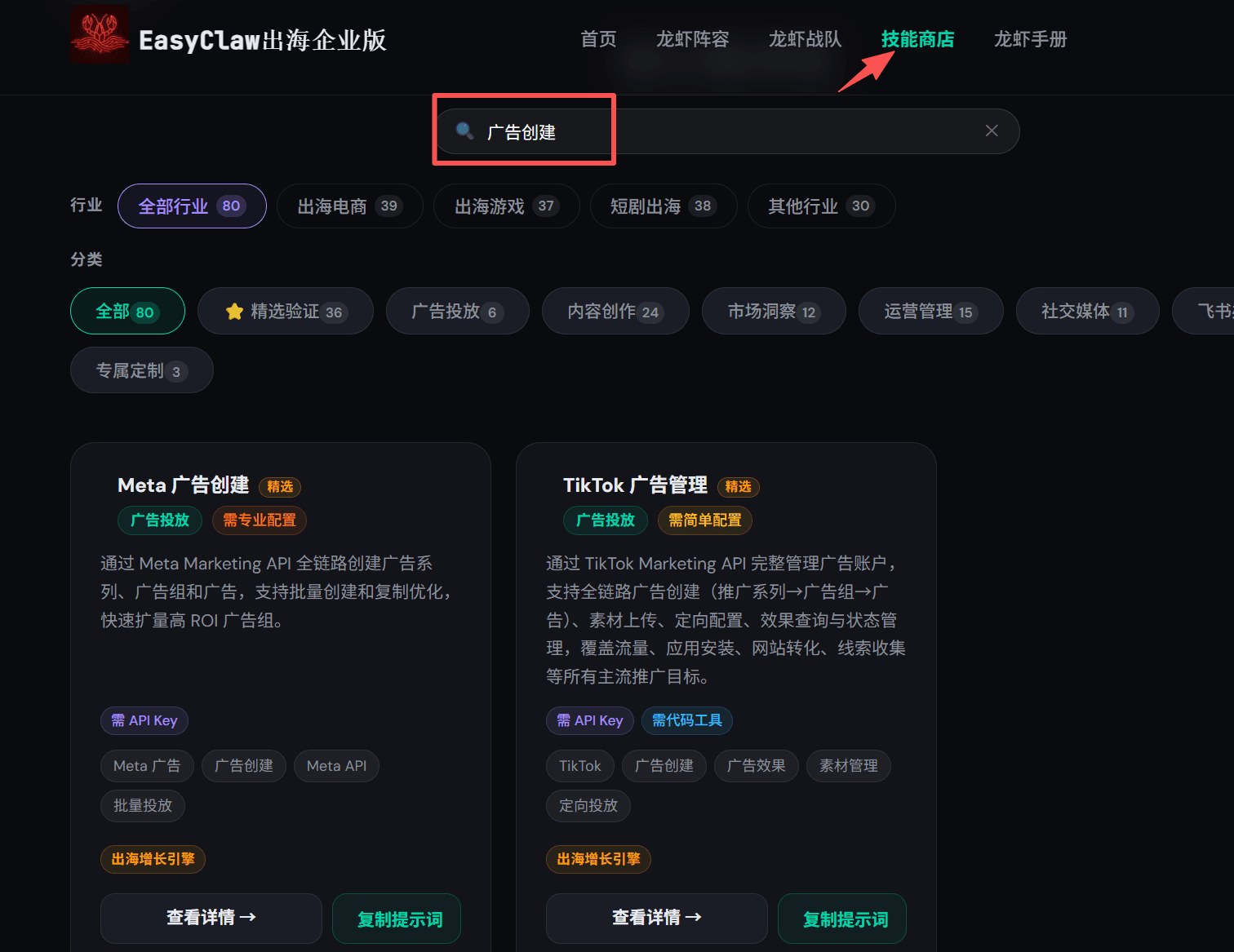Select the 内容创作 category chip
The image size is (1234, 952).
[x=615, y=311]
